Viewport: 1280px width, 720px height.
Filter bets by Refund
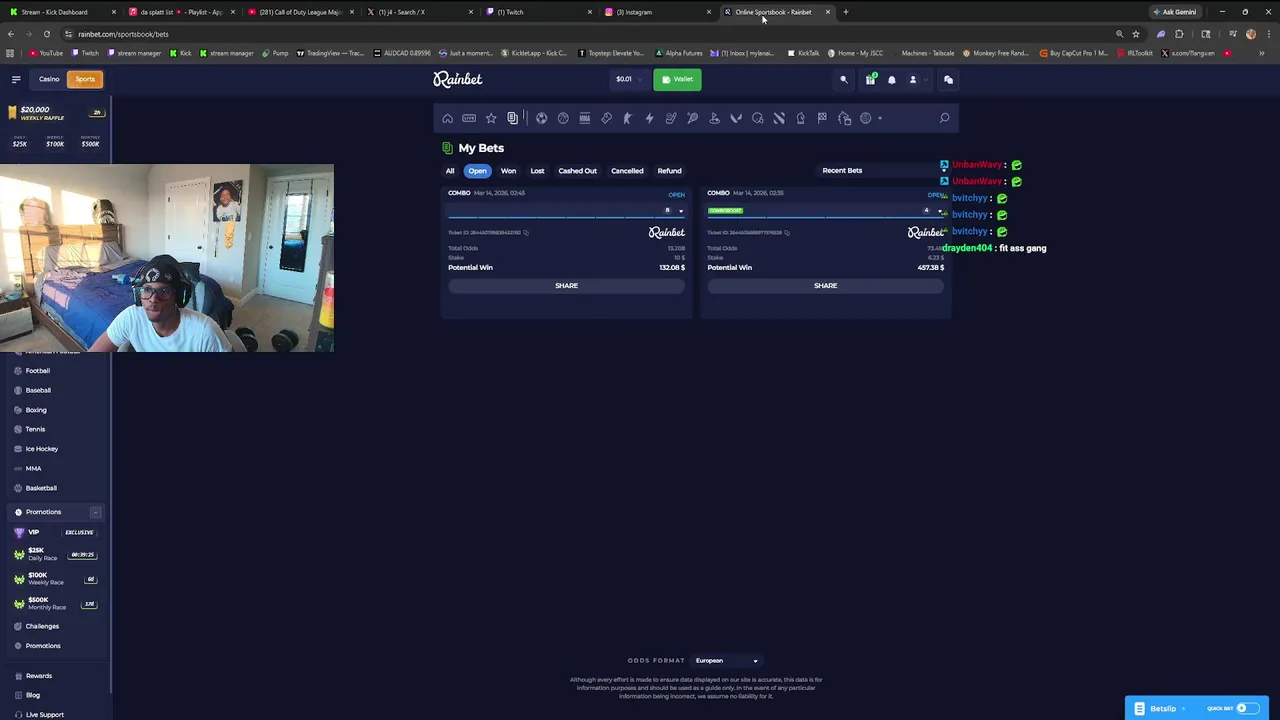(x=669, y=171)
